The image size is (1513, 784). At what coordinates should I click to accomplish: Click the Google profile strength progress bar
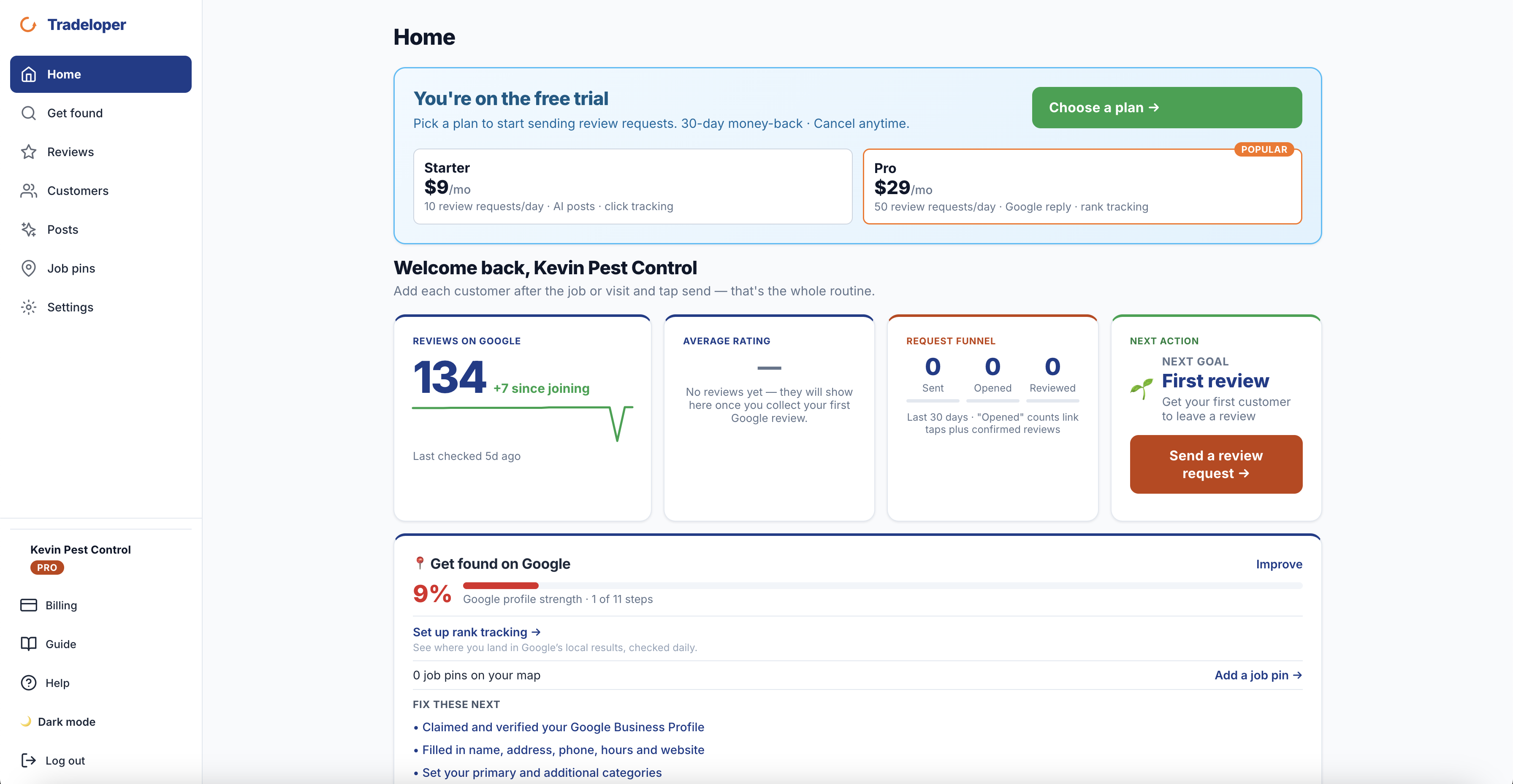pyautogui.click(x=882, y=586)
